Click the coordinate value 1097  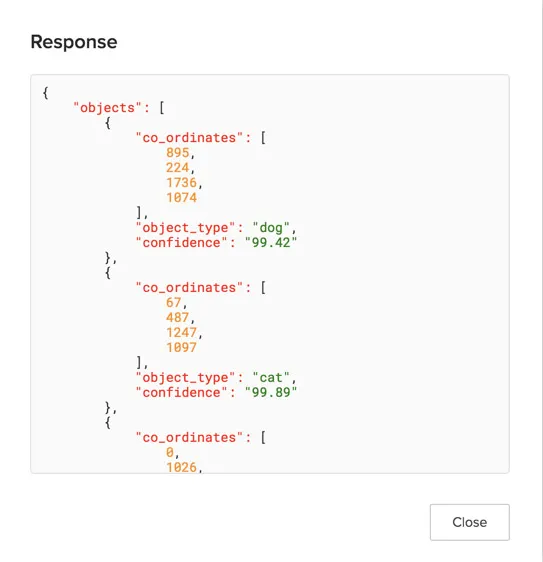(x=181, y=348)
